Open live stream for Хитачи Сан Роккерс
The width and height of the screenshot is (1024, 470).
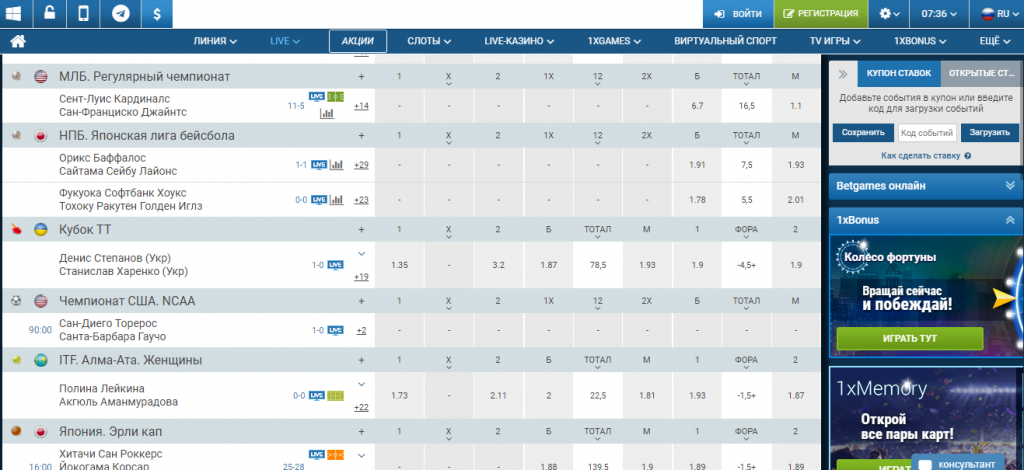(317, 454)
